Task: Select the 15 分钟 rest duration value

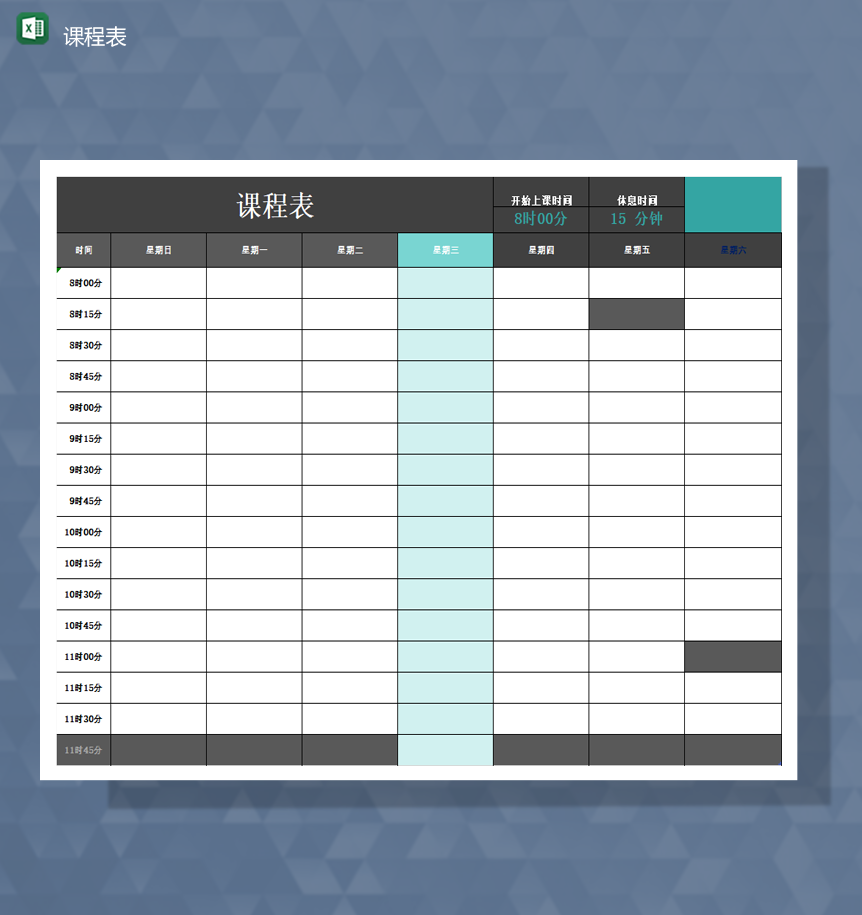Action: [x=637, y=218]
